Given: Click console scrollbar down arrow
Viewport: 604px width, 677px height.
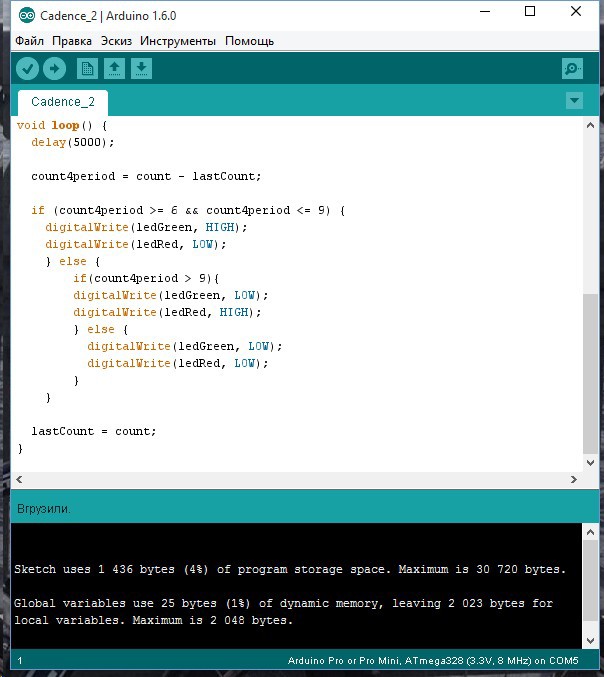Looking at the screenshot, I should [x=590, y=640].
